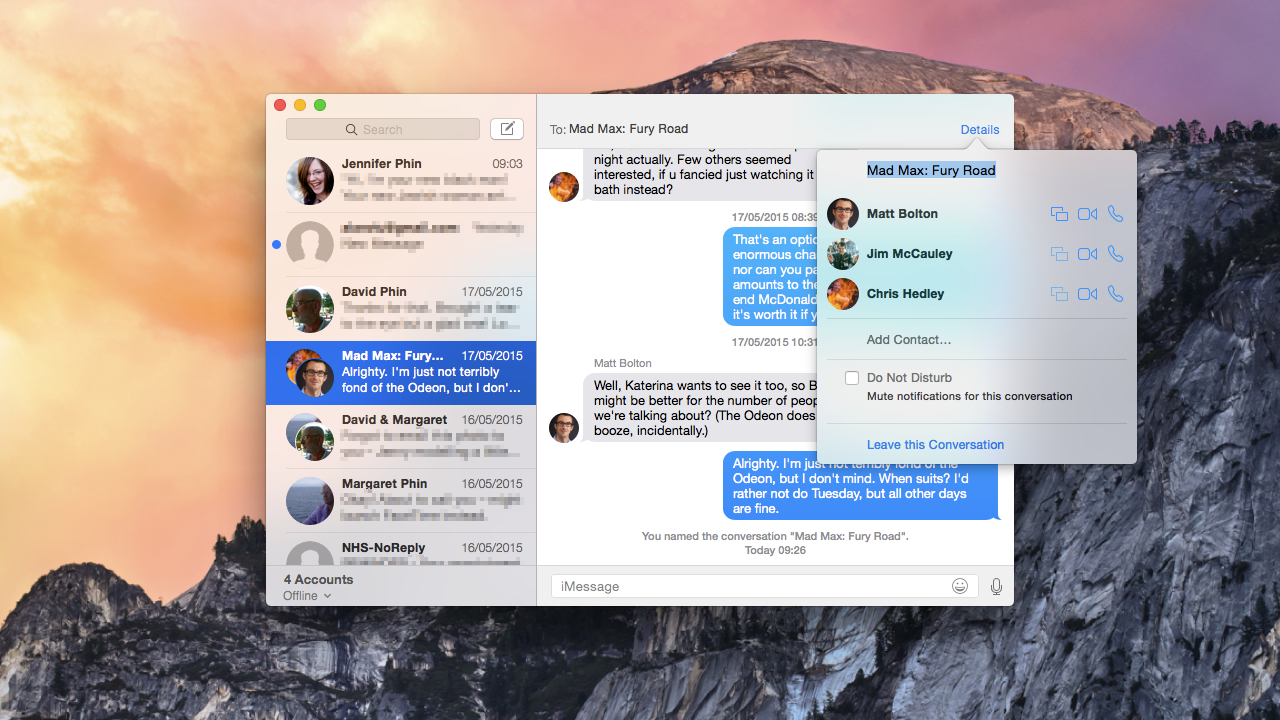Start screen share with Chris Hedley
1280x720 pixels.
point(1059,294)
